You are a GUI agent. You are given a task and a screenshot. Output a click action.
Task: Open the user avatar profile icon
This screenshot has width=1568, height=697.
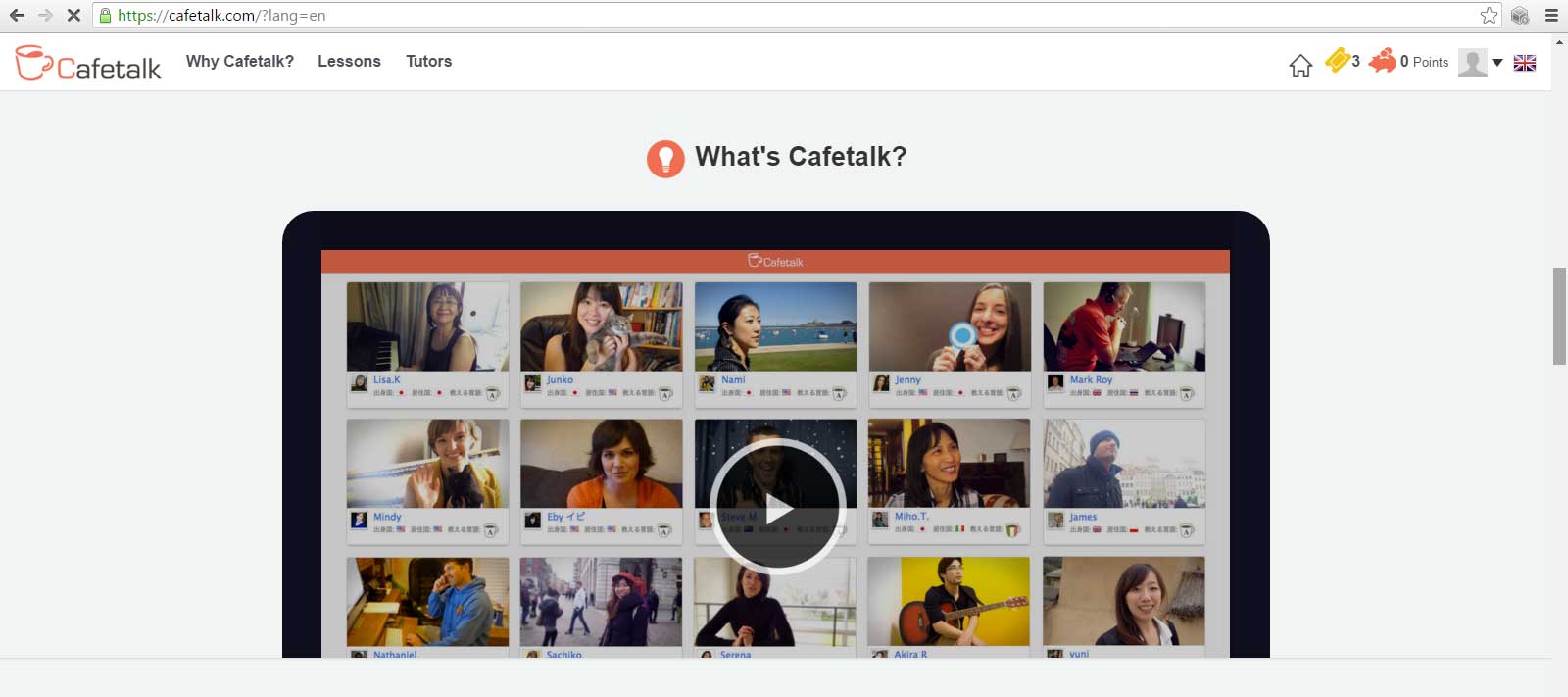(x=1472, y=63)
